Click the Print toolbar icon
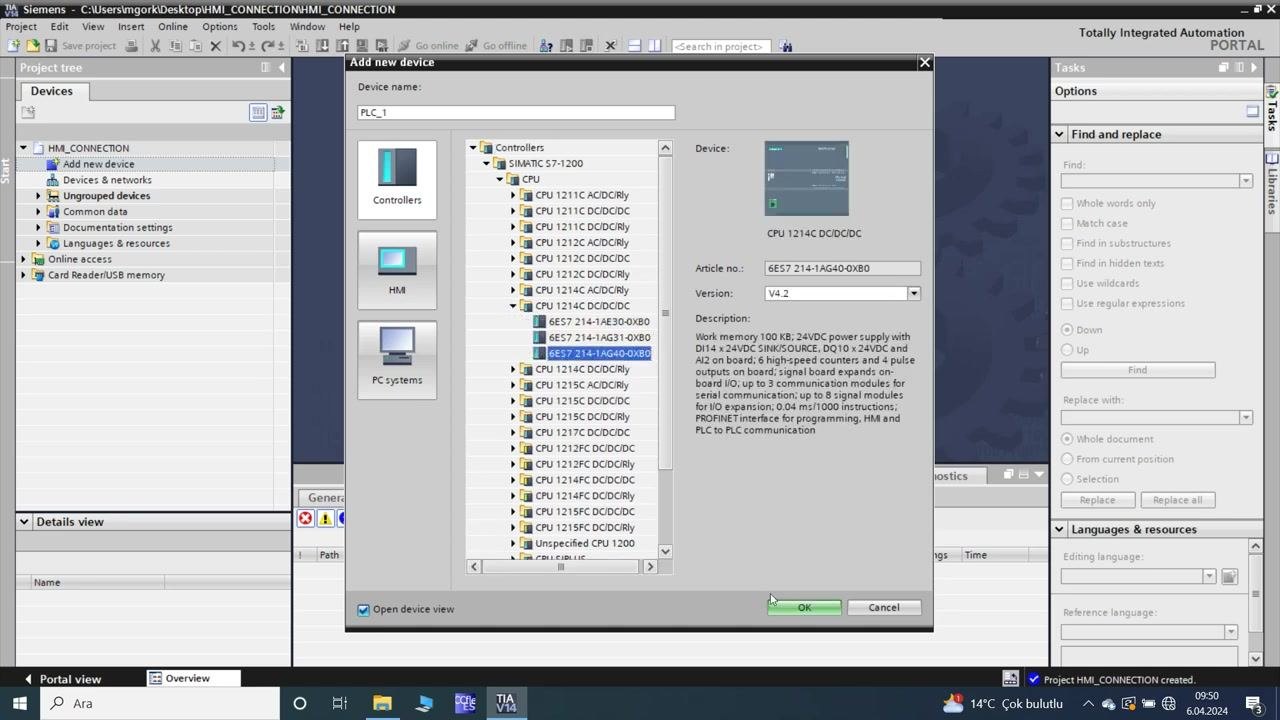 tap(131, 46)
